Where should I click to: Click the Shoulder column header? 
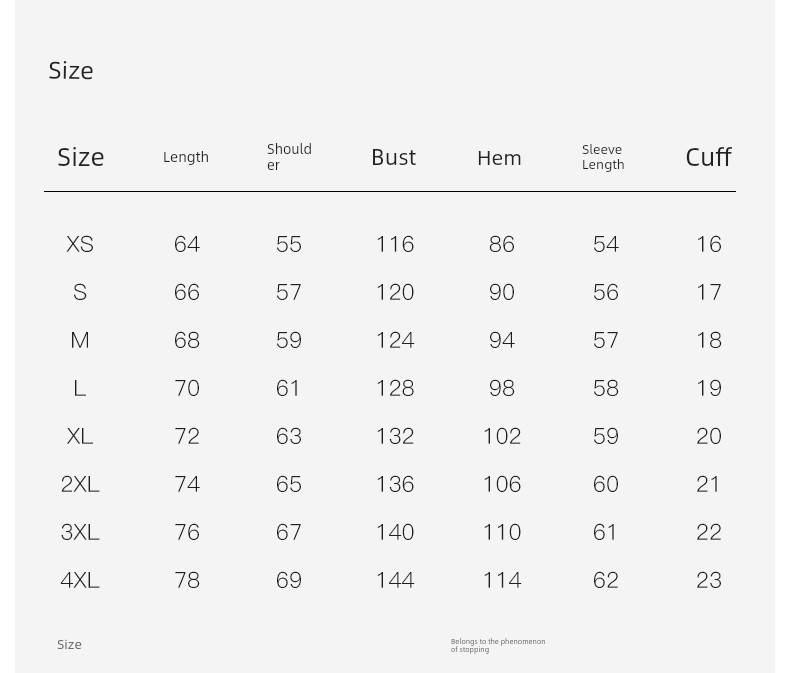pos(289,157)
